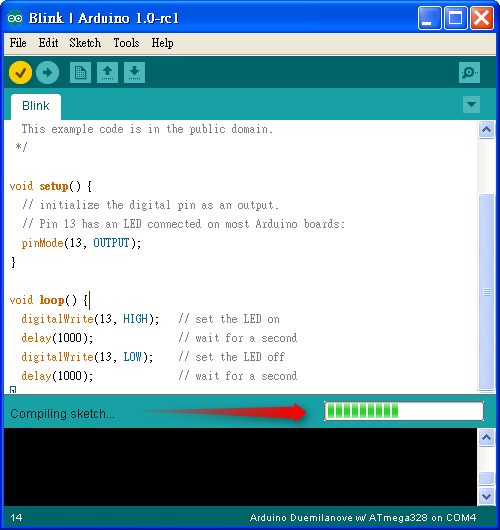
Task: Click the compile progress bar
Action: click(404, 411)
